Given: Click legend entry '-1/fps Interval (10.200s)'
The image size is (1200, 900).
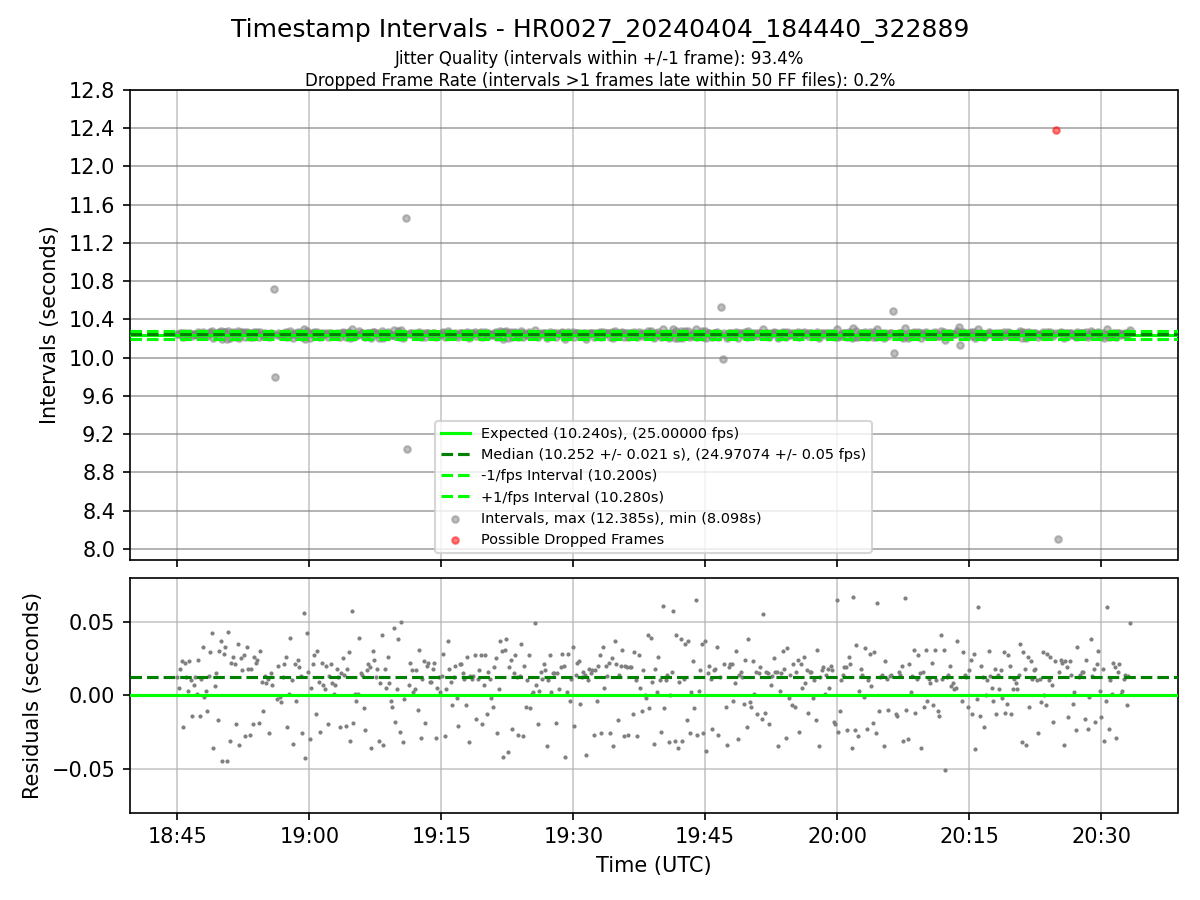Looking at the screenshot, I should (x=569, y=475).
